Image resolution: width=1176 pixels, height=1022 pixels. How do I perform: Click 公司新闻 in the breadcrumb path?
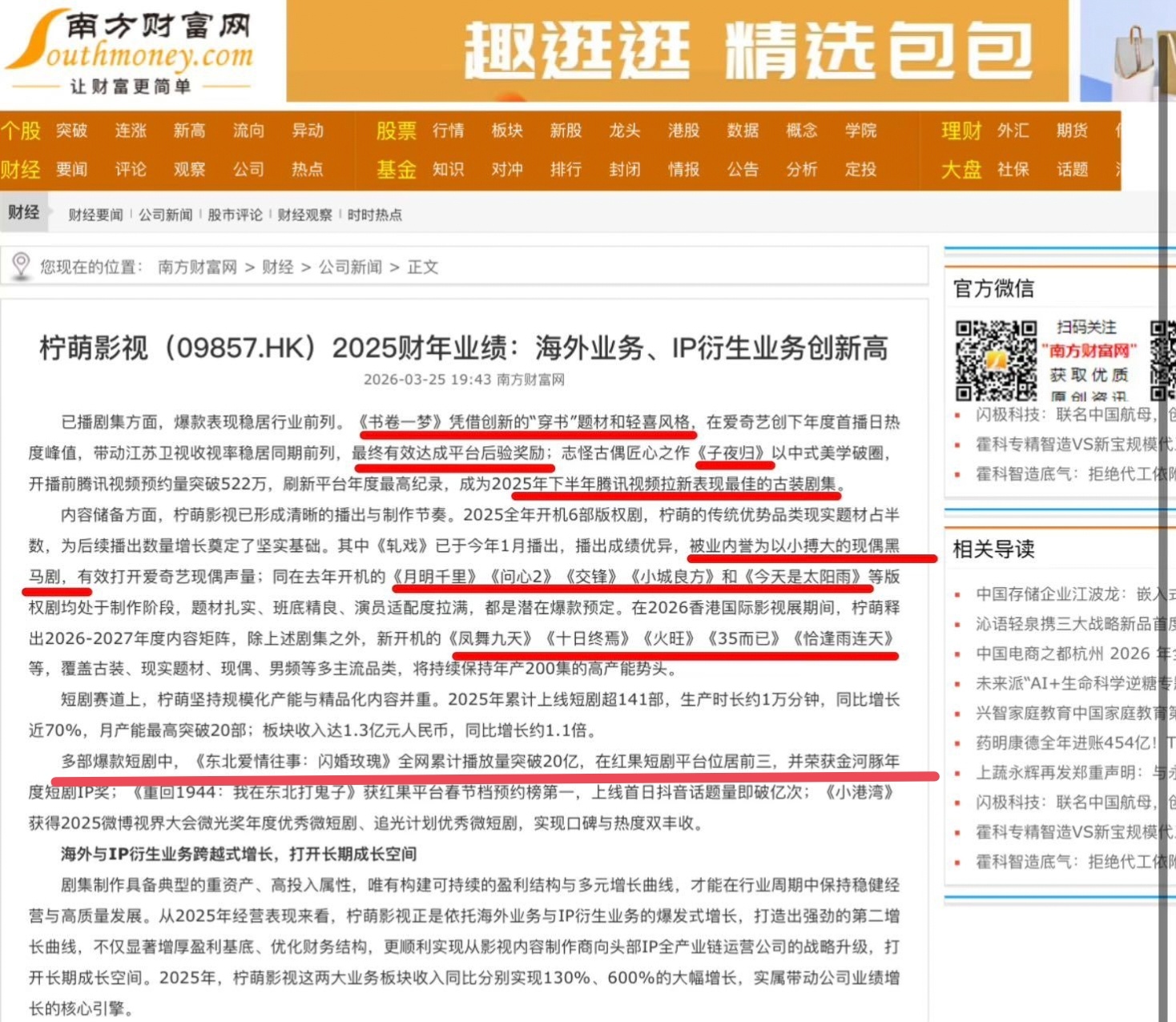click(350, 267)
